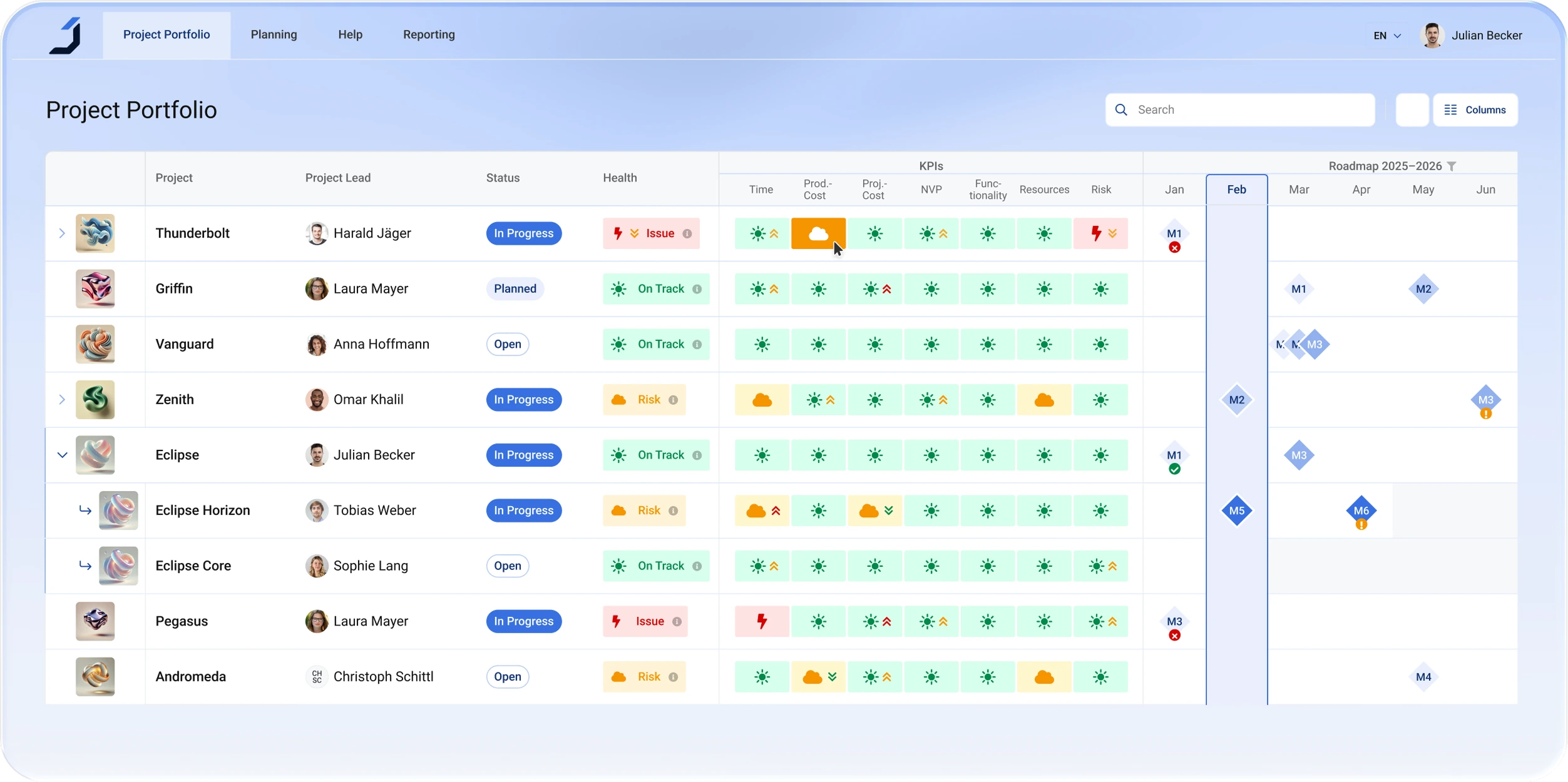Click the info icon on Pegasus's Issue health
This screenshot has height=782, width=1568.
677,621
